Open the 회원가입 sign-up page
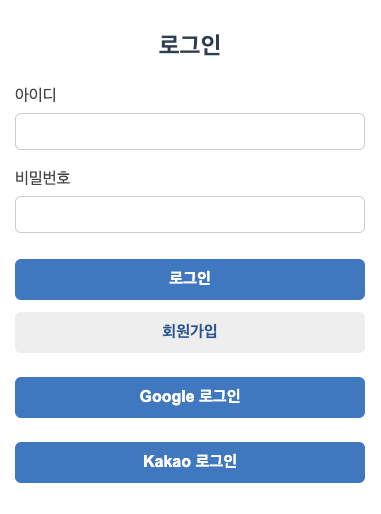Viewport: 381px width, 514px height. tap(190, 332)
